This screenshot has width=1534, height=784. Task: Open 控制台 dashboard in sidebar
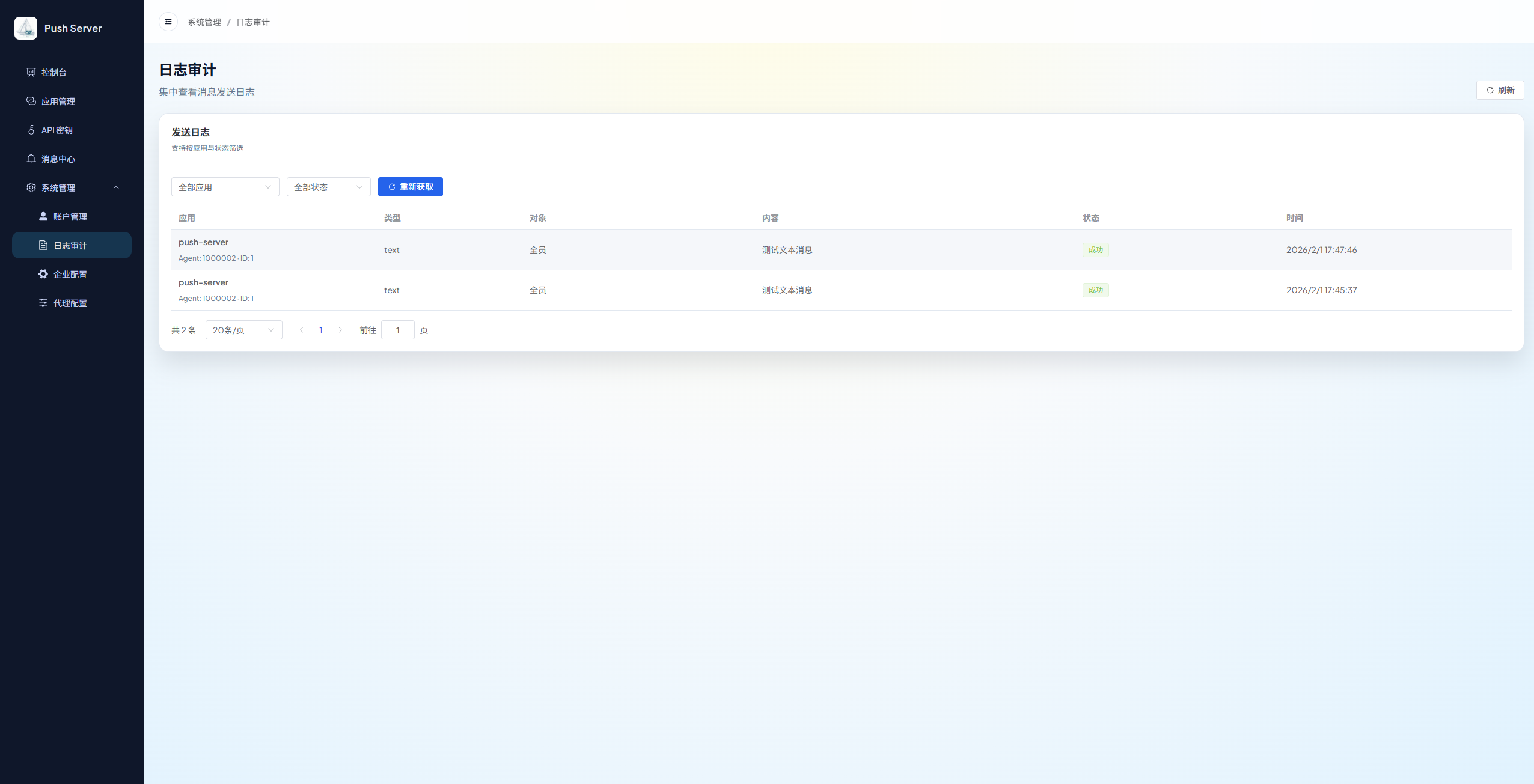54,72
